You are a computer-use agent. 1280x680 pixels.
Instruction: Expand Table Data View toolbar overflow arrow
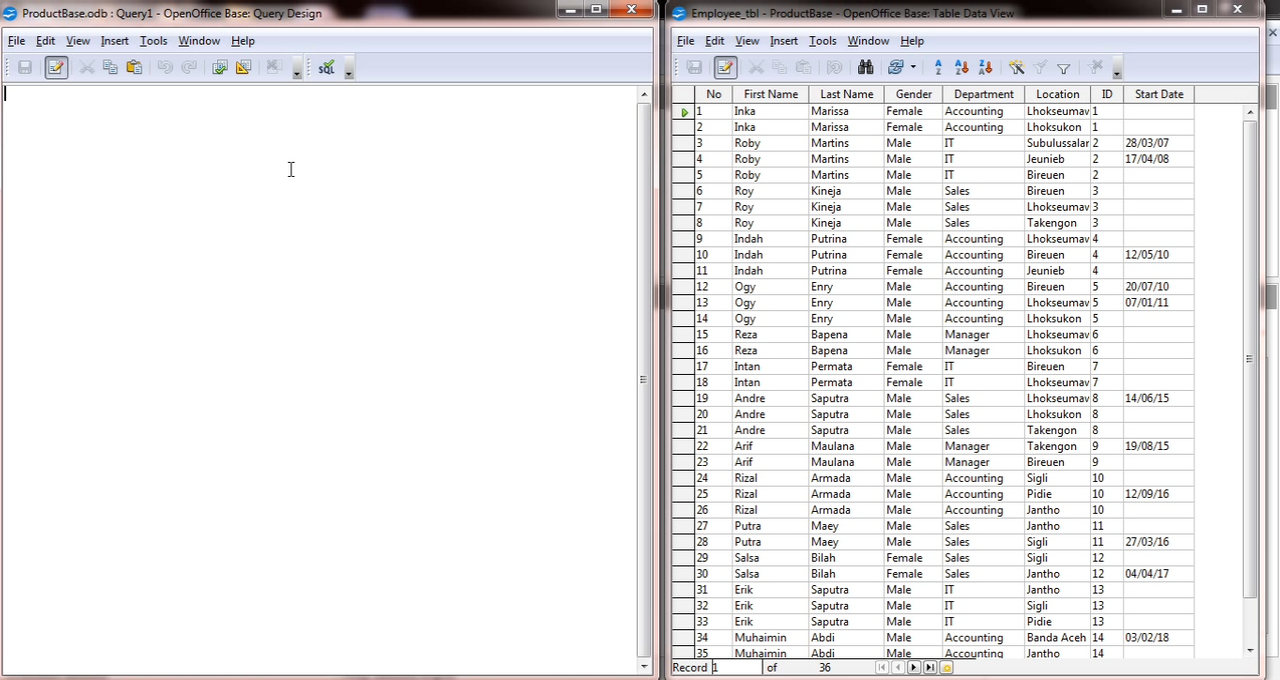(x=1117, y=71)
